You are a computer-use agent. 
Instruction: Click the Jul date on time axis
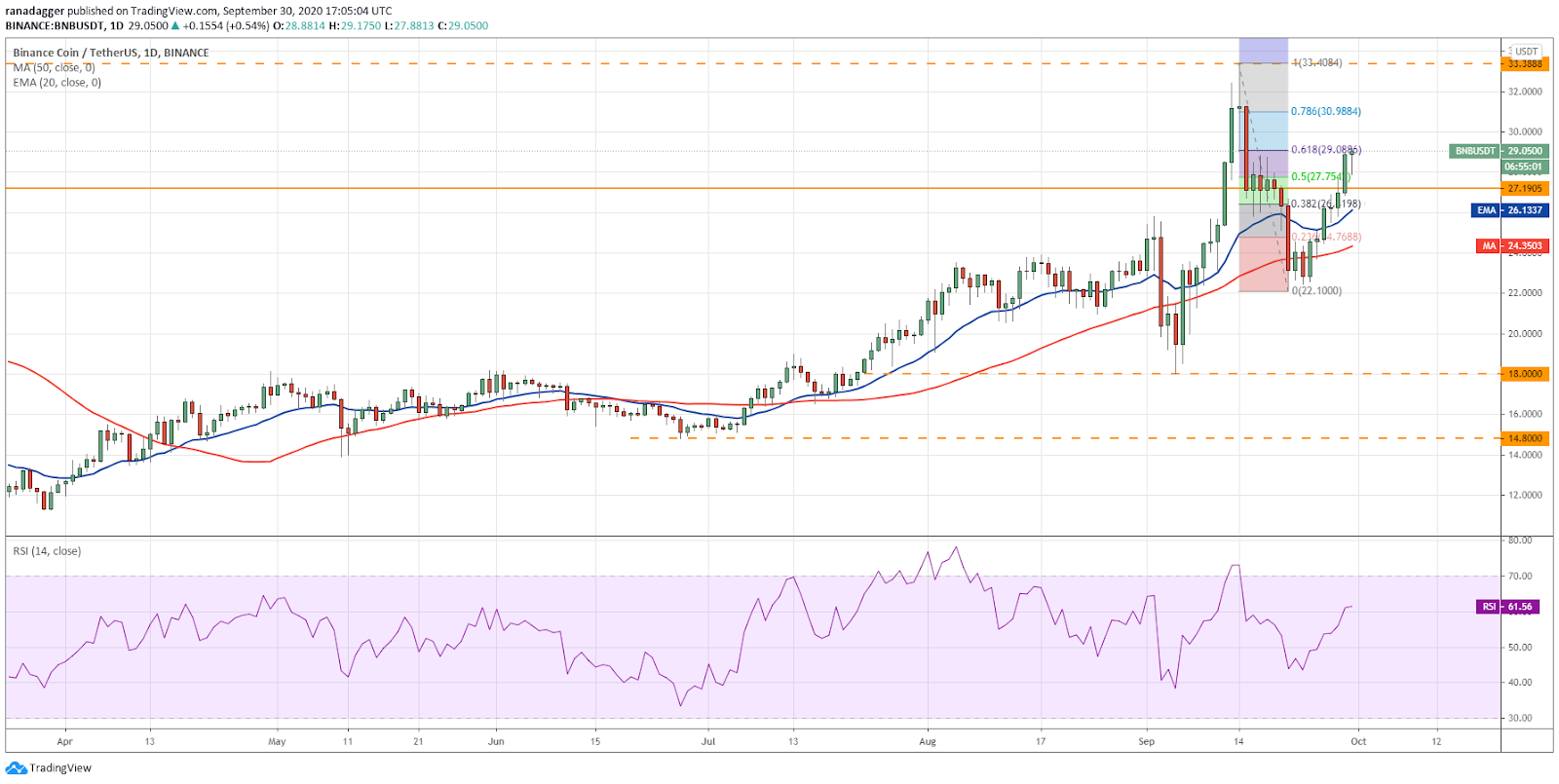[x=708, y=741]
